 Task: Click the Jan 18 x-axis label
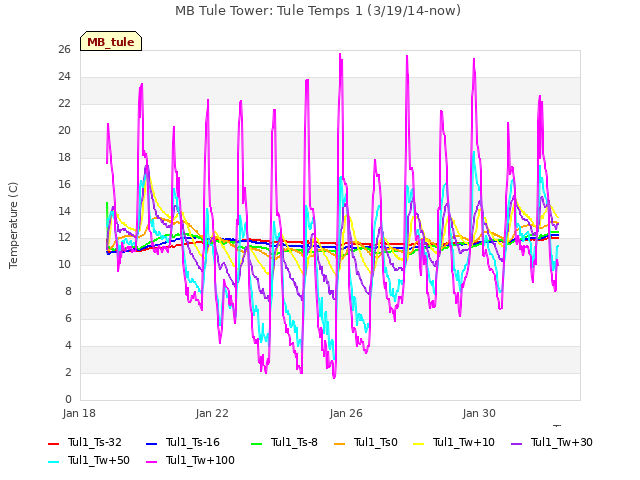click(79, 413)
